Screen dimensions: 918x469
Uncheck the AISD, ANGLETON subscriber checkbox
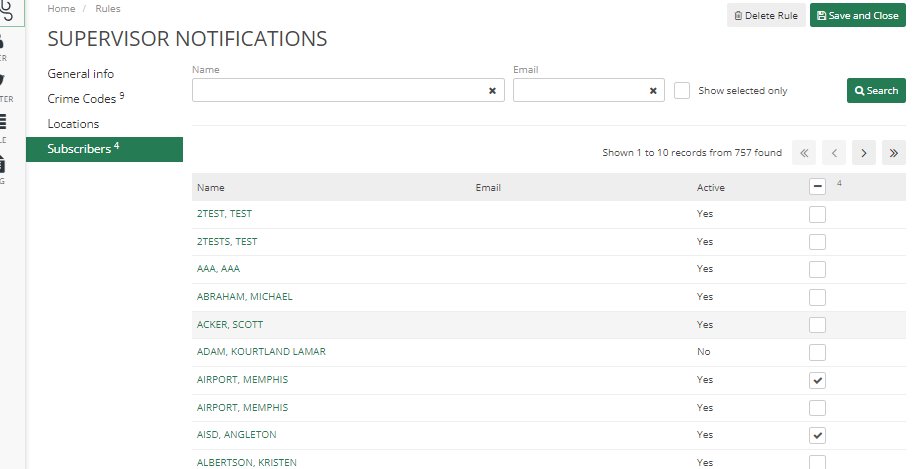(x=817, y=436)
